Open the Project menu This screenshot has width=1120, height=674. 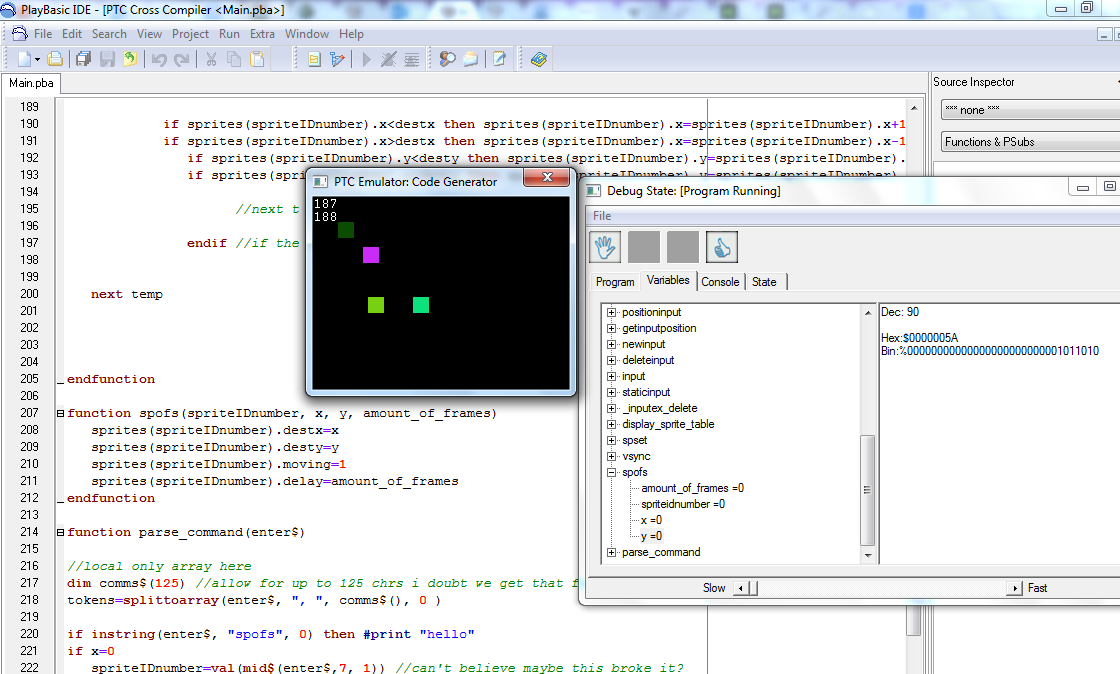190,34
